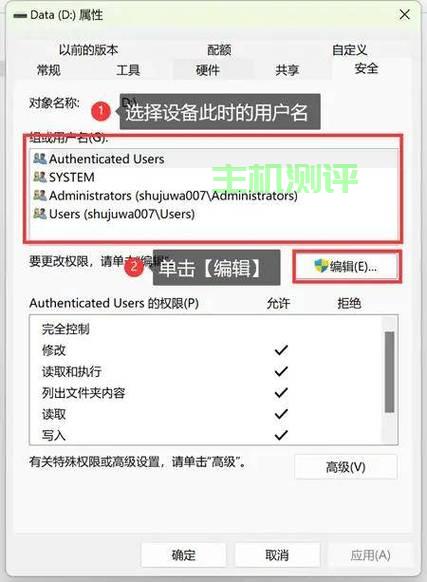
Task: Close the Data (D:) properties dialog
Action: (x=404, y=15)
